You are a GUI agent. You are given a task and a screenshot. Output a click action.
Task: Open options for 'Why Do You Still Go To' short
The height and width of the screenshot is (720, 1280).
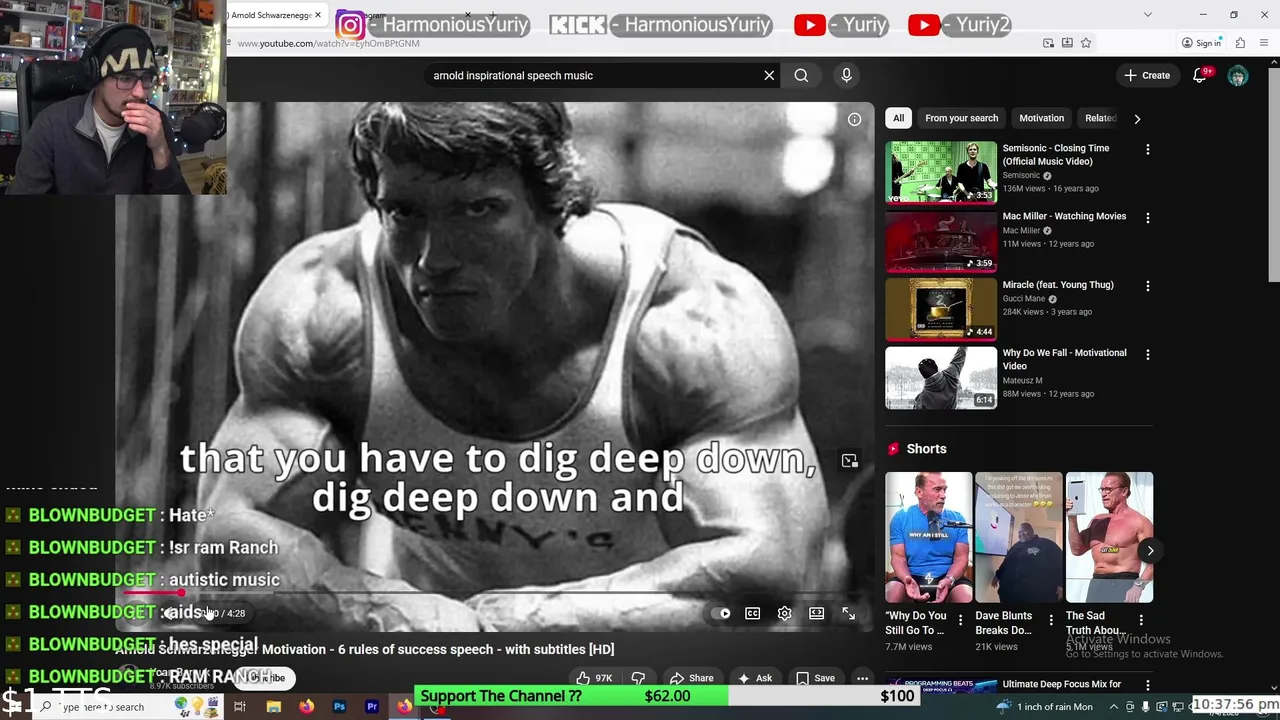(x=960, y=621)
